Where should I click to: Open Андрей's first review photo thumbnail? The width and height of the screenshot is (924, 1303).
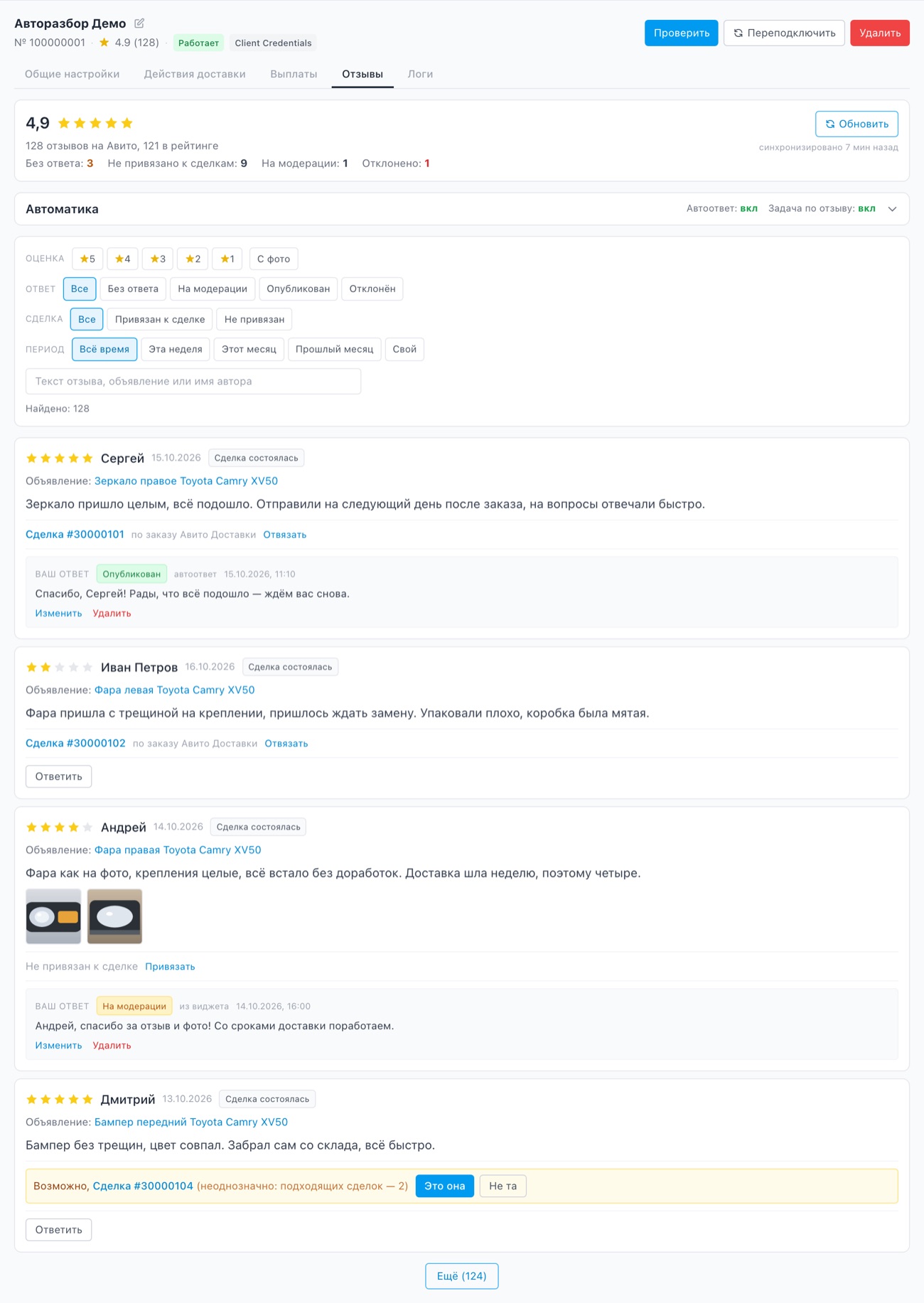(x=53, y=916)
